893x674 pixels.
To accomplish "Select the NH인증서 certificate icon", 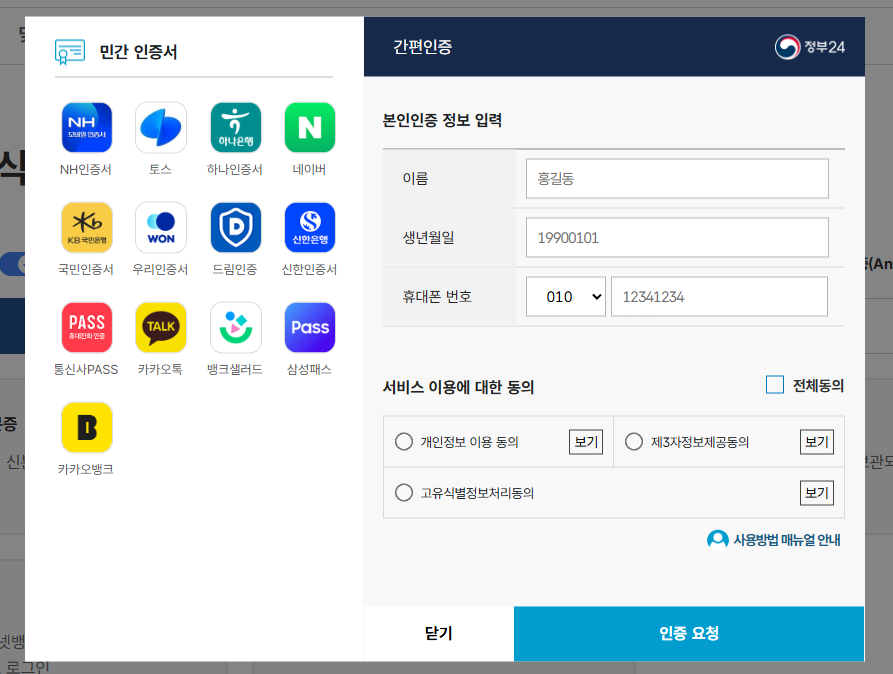I will 87,128.
